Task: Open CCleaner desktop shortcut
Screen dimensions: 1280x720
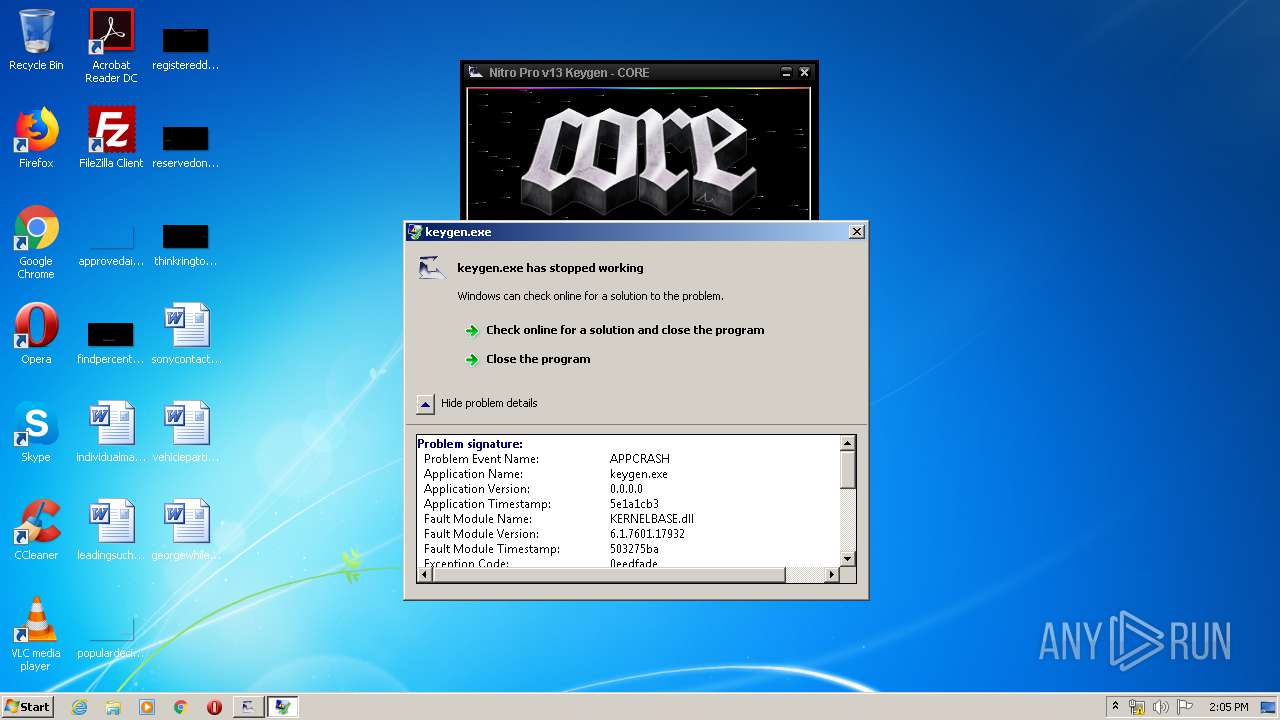Action: 36,530
